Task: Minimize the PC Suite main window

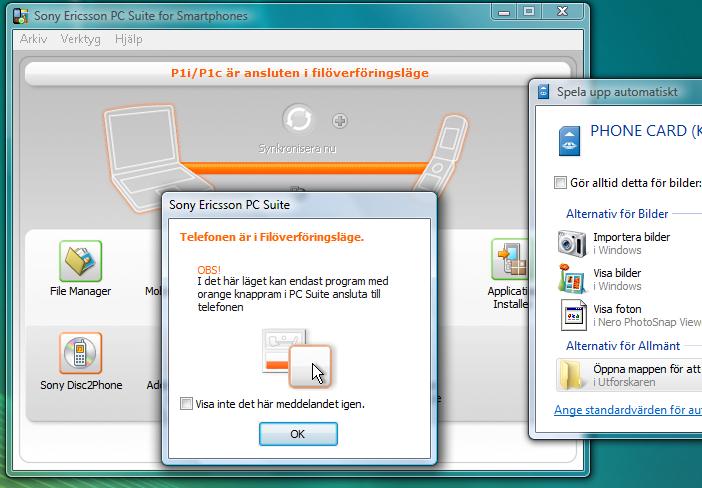Action: [x=504, y=12]
